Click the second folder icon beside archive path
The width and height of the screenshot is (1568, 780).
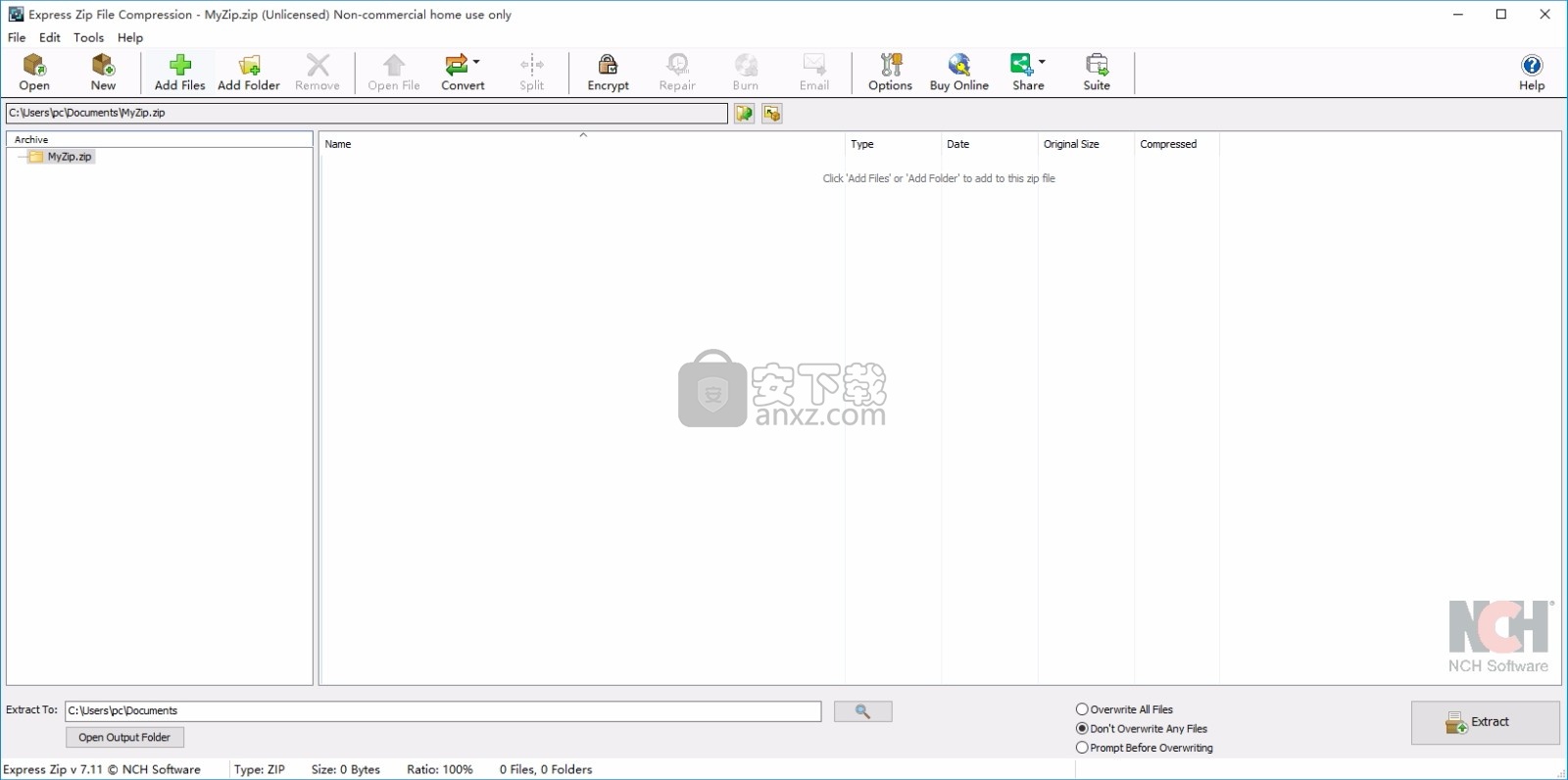[772, 114]
